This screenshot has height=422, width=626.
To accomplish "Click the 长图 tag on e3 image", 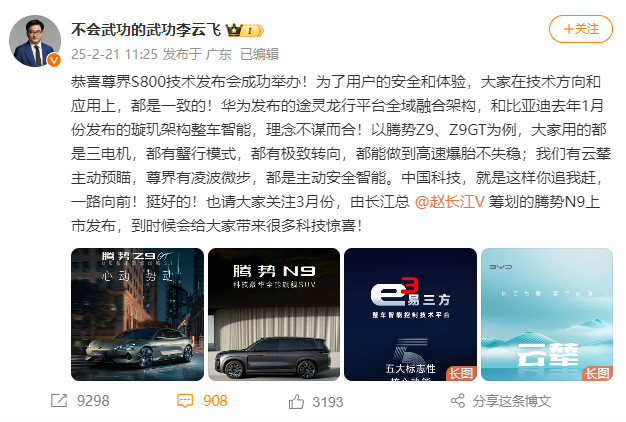I will click(x=461, y=373).
